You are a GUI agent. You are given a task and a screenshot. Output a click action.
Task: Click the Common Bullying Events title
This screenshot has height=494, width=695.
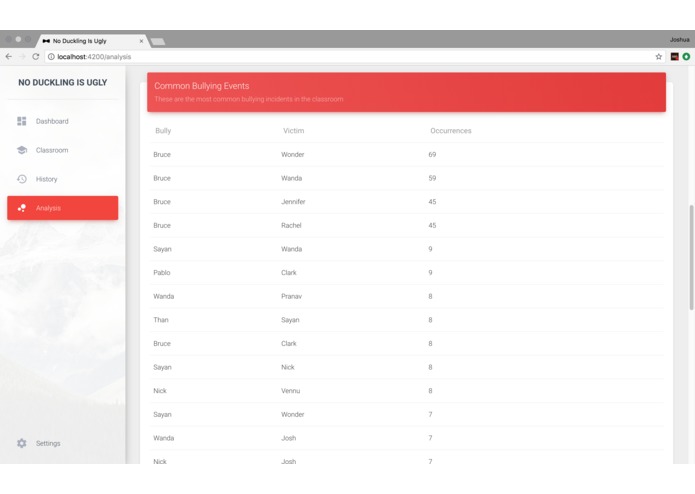(x=202, y=86)
